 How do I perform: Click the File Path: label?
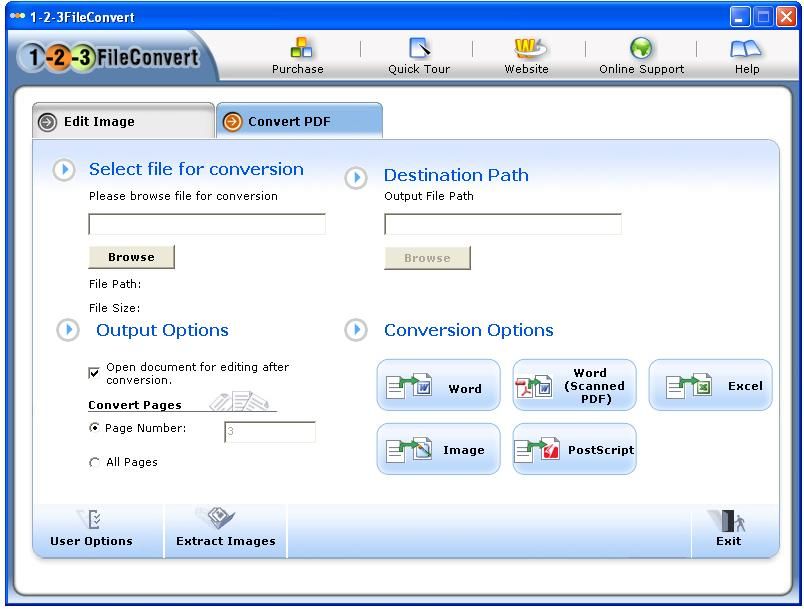click(x=115, y=284)
